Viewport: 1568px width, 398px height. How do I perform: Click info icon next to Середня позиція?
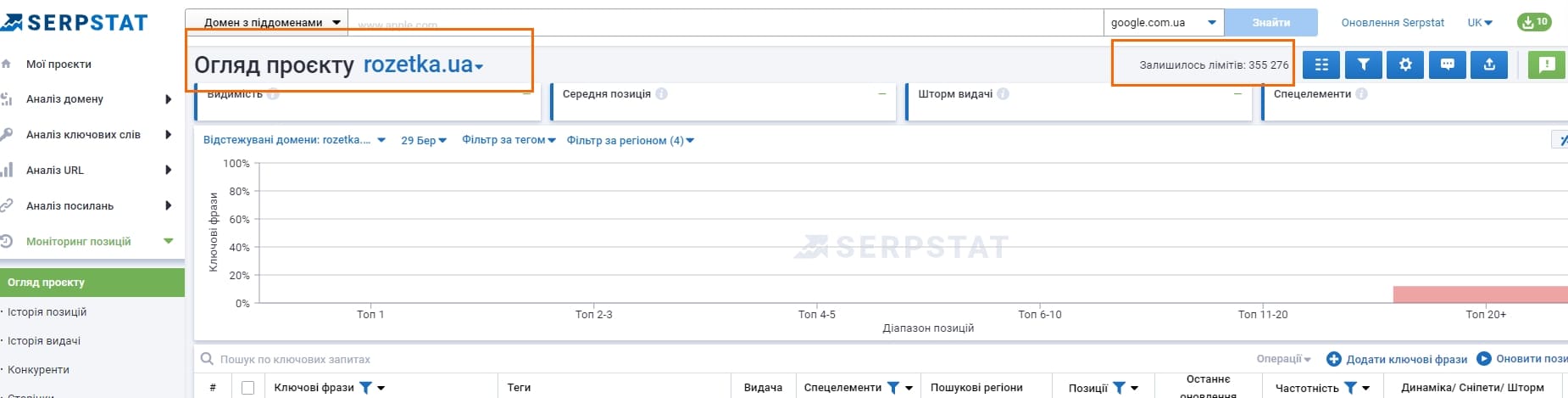[661, 93]
